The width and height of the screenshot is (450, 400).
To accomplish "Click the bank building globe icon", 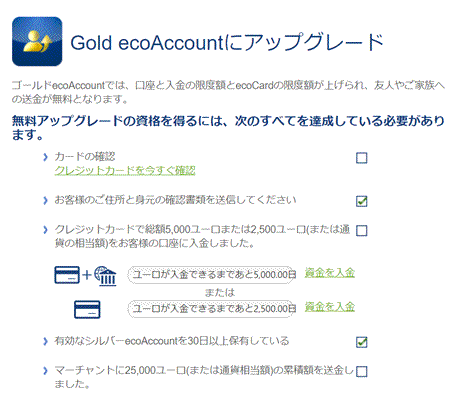I will click(105, 276).
